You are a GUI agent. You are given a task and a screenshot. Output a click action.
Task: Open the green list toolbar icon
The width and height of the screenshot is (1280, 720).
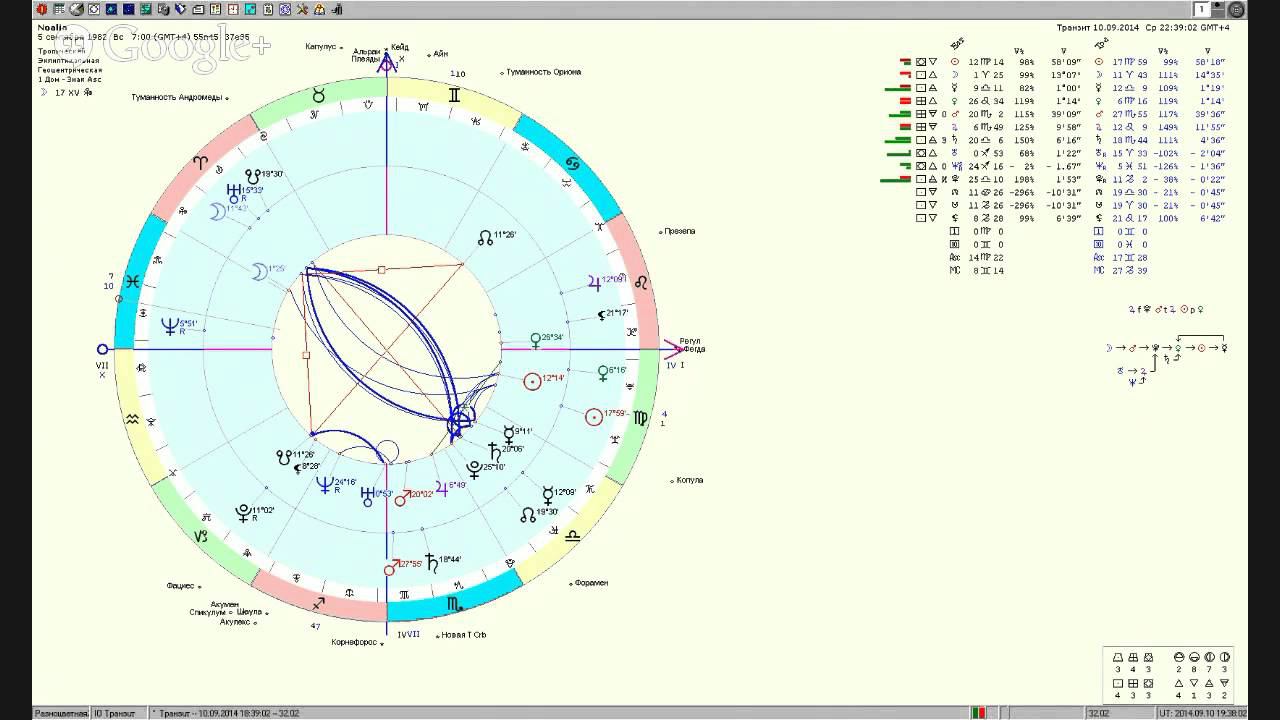(146, 9)
